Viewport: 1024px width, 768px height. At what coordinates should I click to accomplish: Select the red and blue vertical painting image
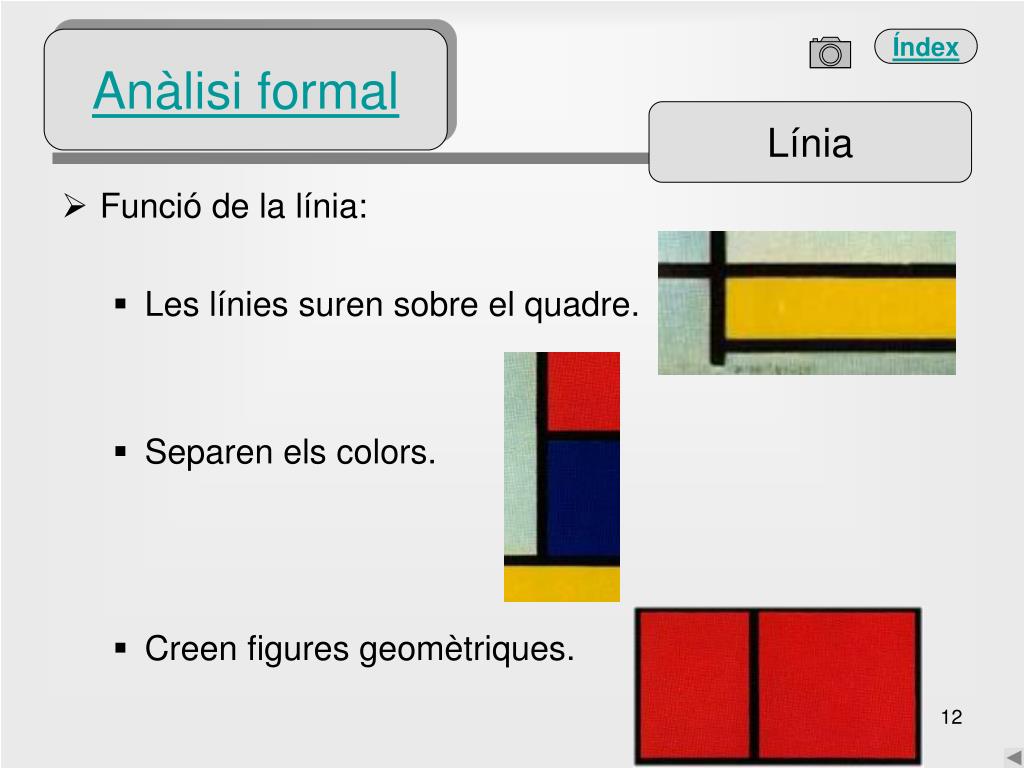click(562, 477)
